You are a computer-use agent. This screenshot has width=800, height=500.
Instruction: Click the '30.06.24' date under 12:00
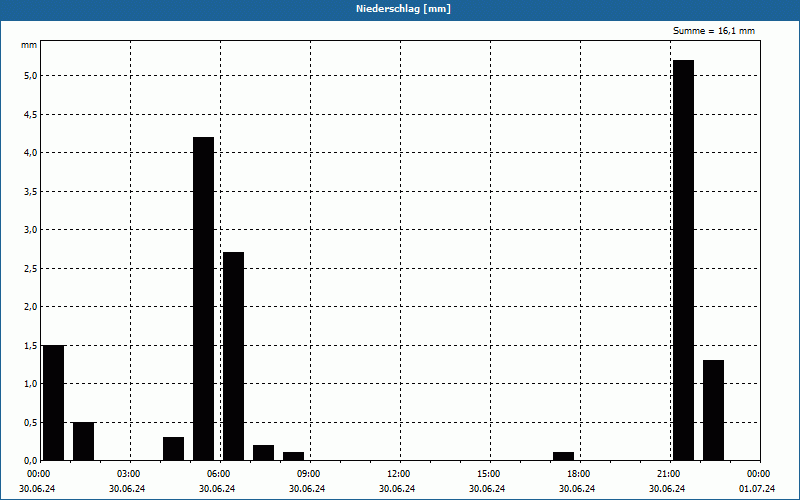pos(397,488)
